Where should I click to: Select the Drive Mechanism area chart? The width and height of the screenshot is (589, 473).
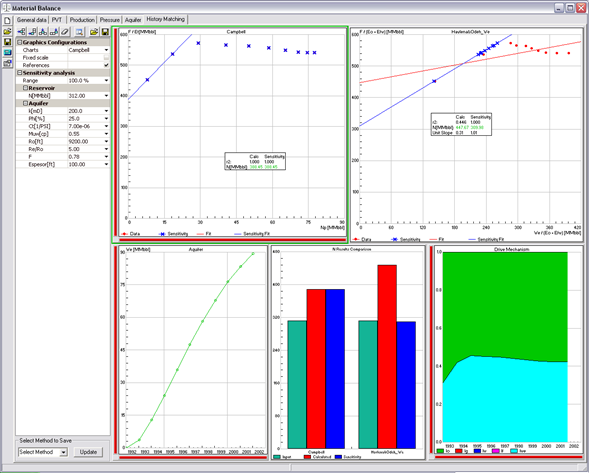505,347
